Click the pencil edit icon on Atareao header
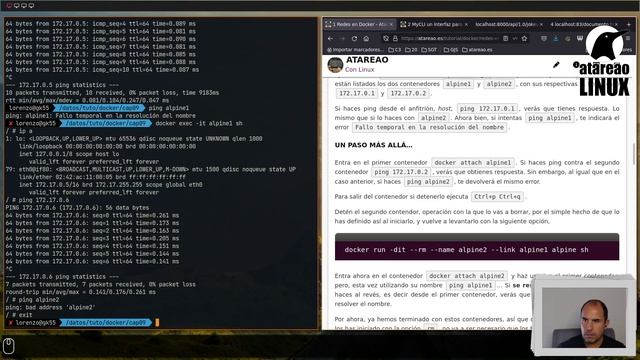 point(556,64)
